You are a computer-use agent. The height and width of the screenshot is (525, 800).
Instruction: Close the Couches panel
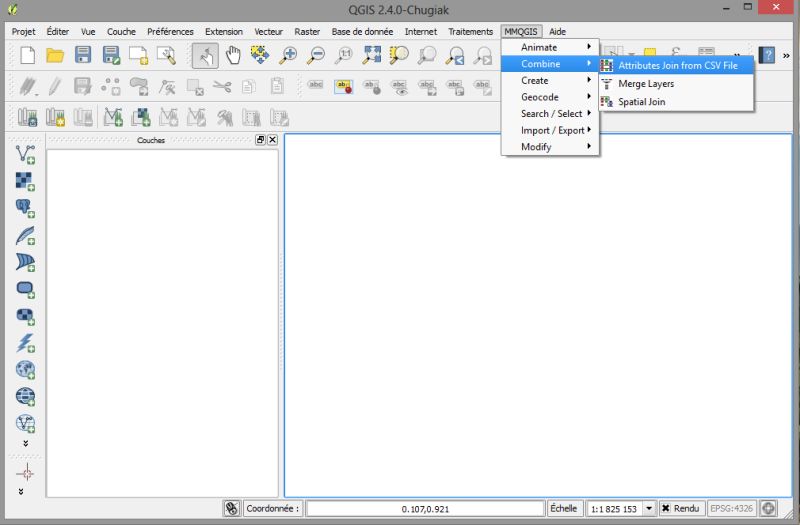point(272,140)
